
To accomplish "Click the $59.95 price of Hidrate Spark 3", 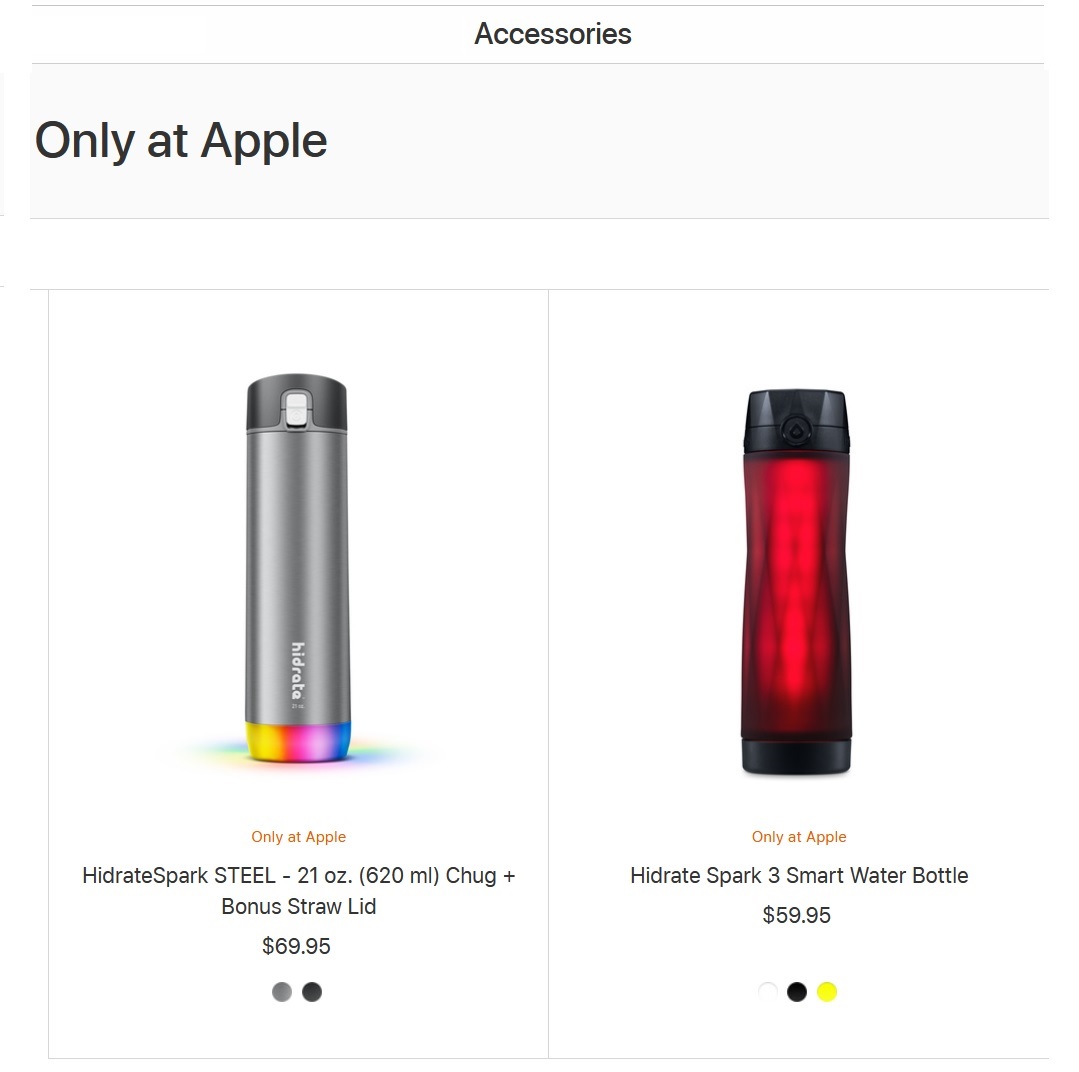I will 796,915.
